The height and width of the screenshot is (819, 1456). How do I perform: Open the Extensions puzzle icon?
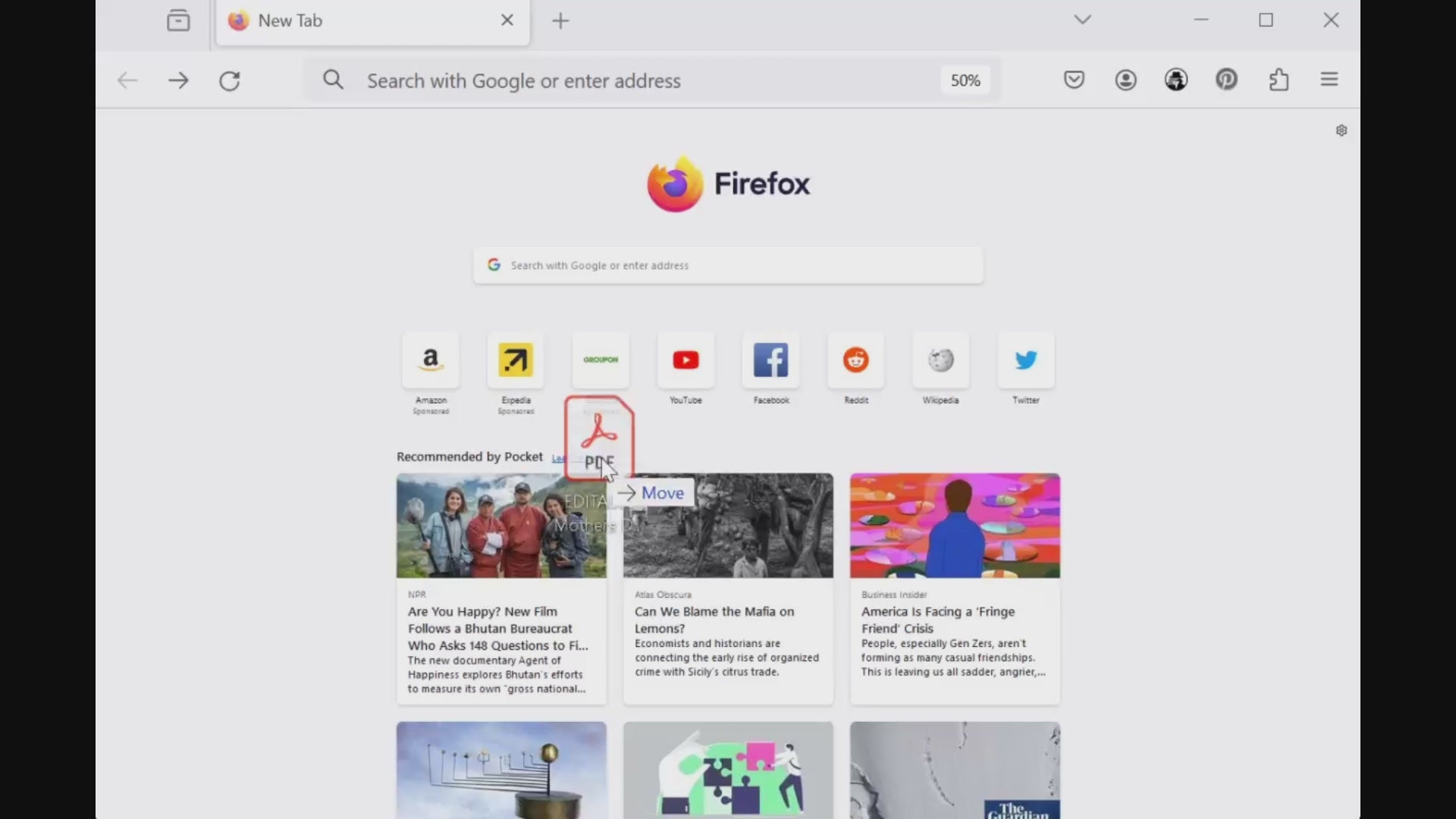pyautogui.click(x=1279, y=80)
